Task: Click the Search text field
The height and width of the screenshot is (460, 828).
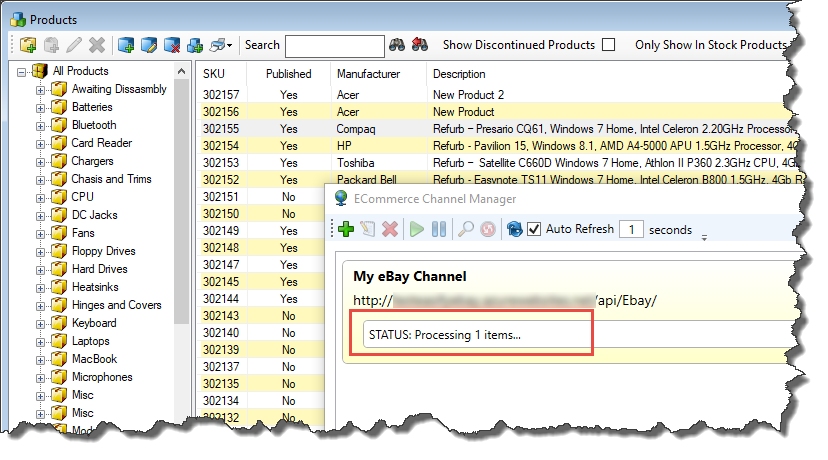Action: click(334, 46)
